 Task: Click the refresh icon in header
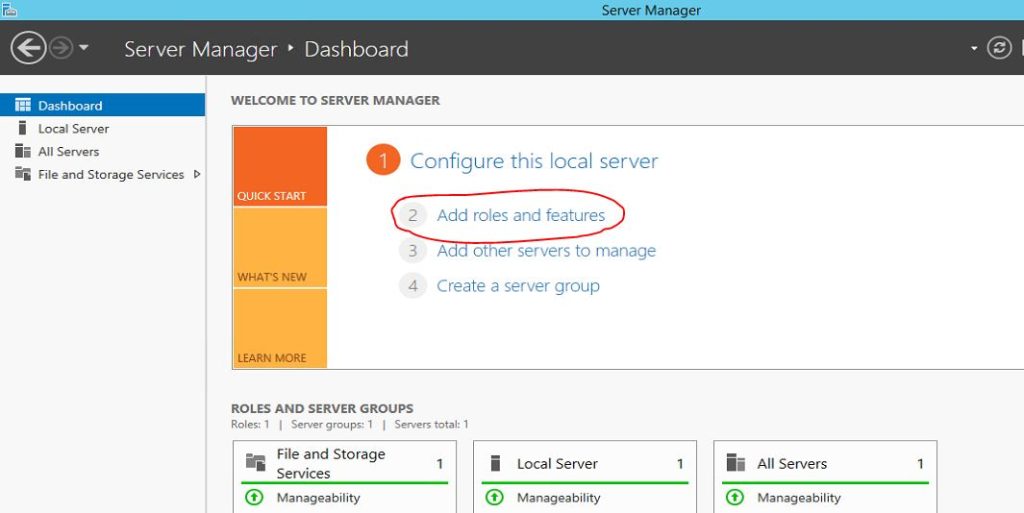[x=999, y=48]
